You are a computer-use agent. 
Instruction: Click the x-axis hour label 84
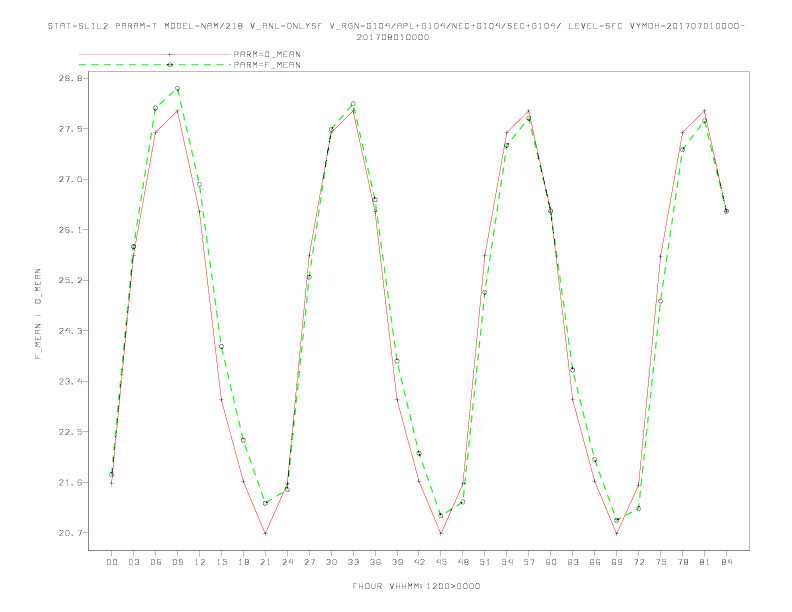coord(726,562)
